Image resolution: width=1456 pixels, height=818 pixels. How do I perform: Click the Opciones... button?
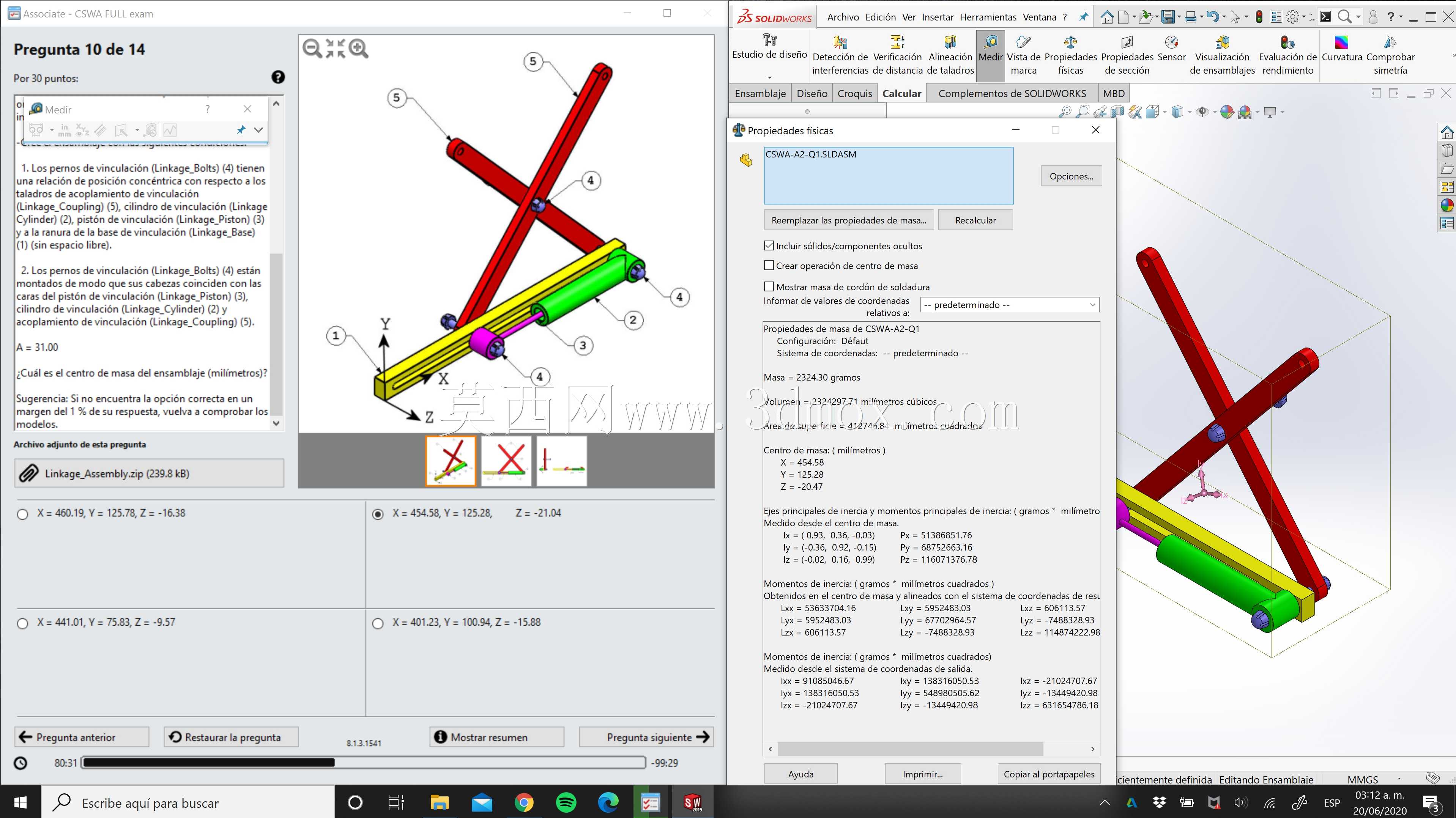point(1071,176)
